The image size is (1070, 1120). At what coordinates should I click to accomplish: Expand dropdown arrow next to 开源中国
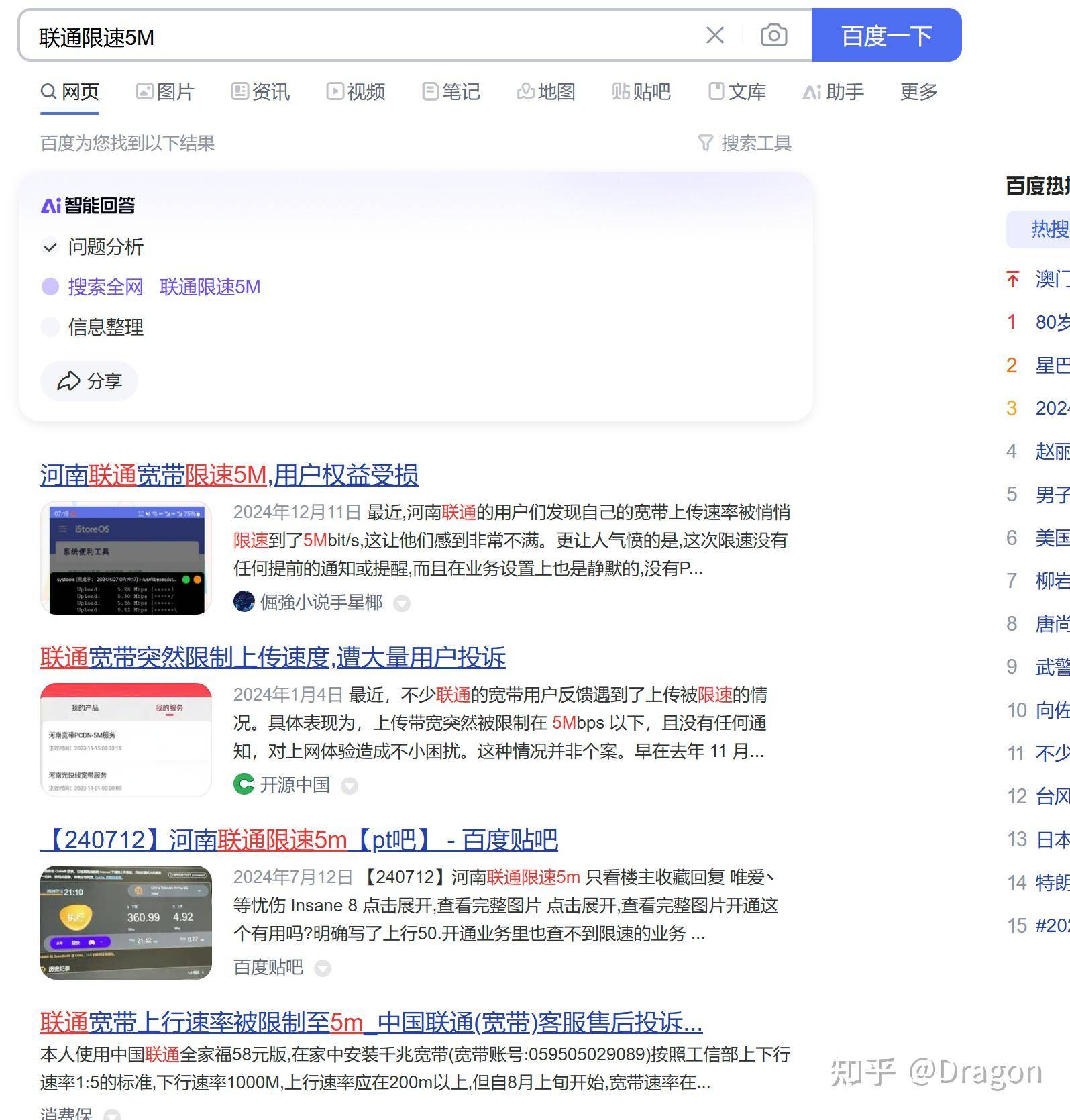[x=350, y=786]
